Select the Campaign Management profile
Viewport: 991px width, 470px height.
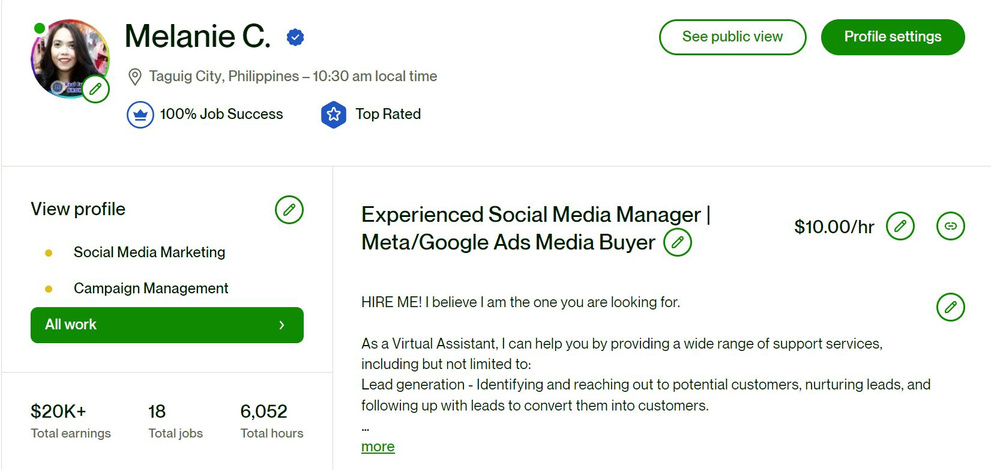(x=151, y=289)
